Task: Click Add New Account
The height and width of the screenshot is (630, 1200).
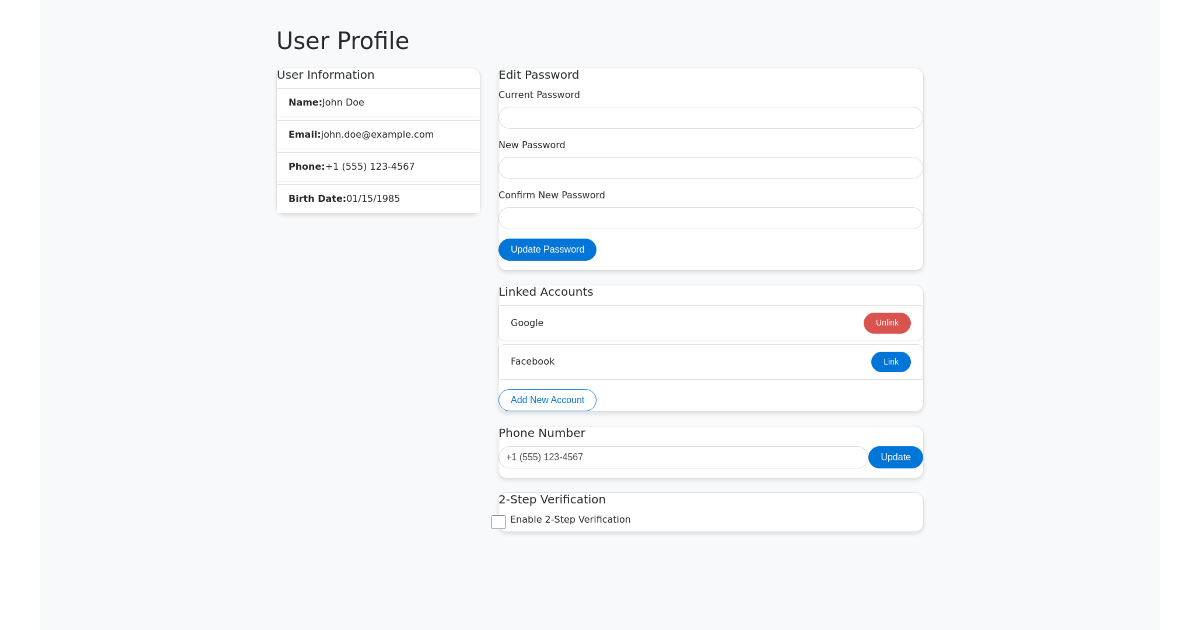Action: [547, 400]
